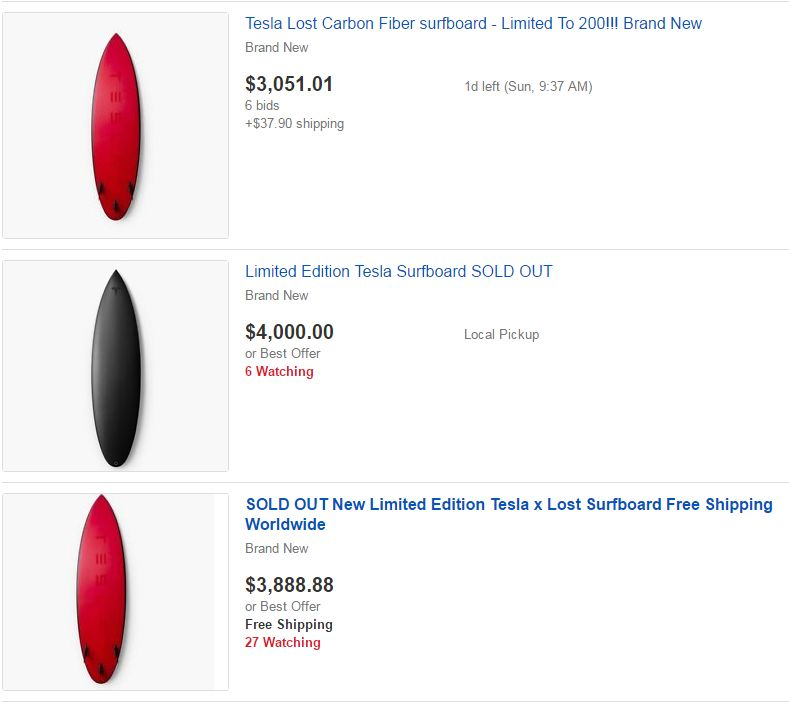Viewport: 789px width, 703px height.
Task: Open 'Limited Edition Tesla Surfboard SOLD OUT' title link
Action: (399, 271)
